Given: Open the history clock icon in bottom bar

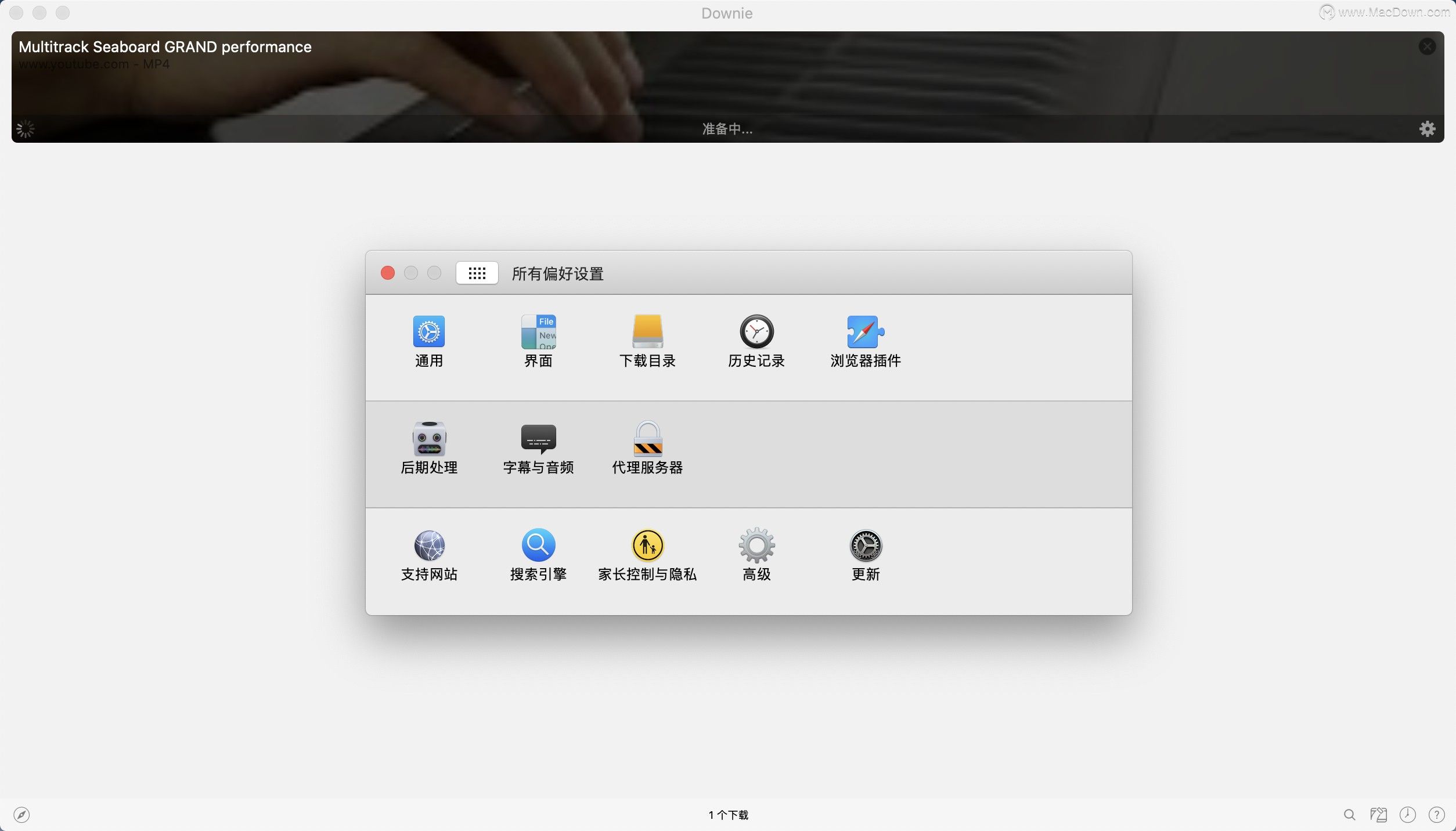Looking at the screenshot, I should click(x=1408, y=815).
